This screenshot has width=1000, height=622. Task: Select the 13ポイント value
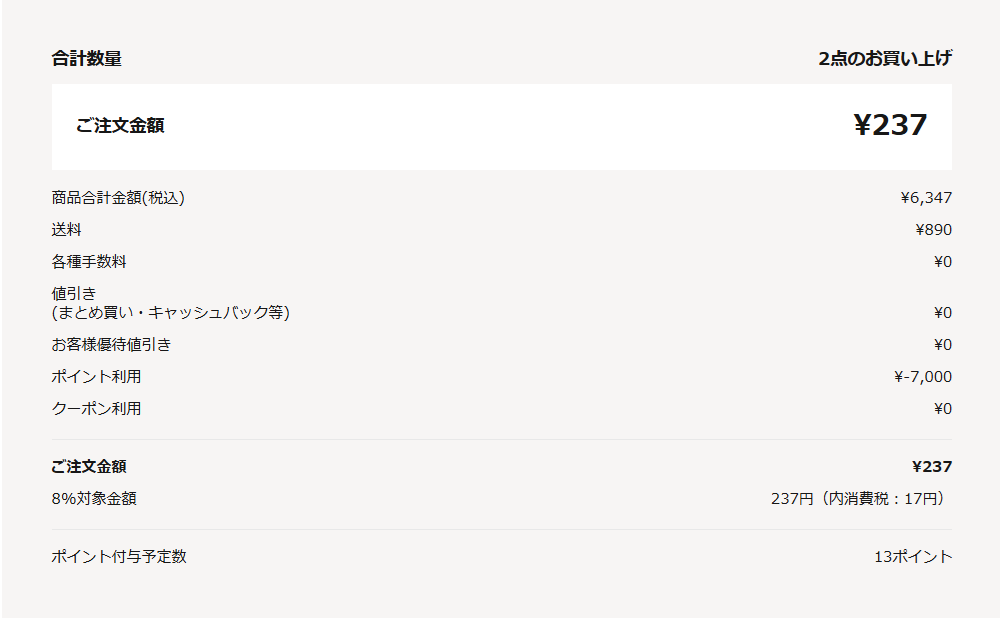[913, 557]
